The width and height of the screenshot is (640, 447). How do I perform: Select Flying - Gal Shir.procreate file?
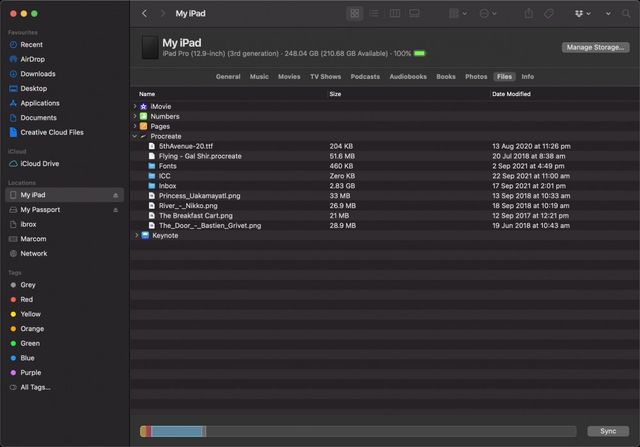click(200, 156)
